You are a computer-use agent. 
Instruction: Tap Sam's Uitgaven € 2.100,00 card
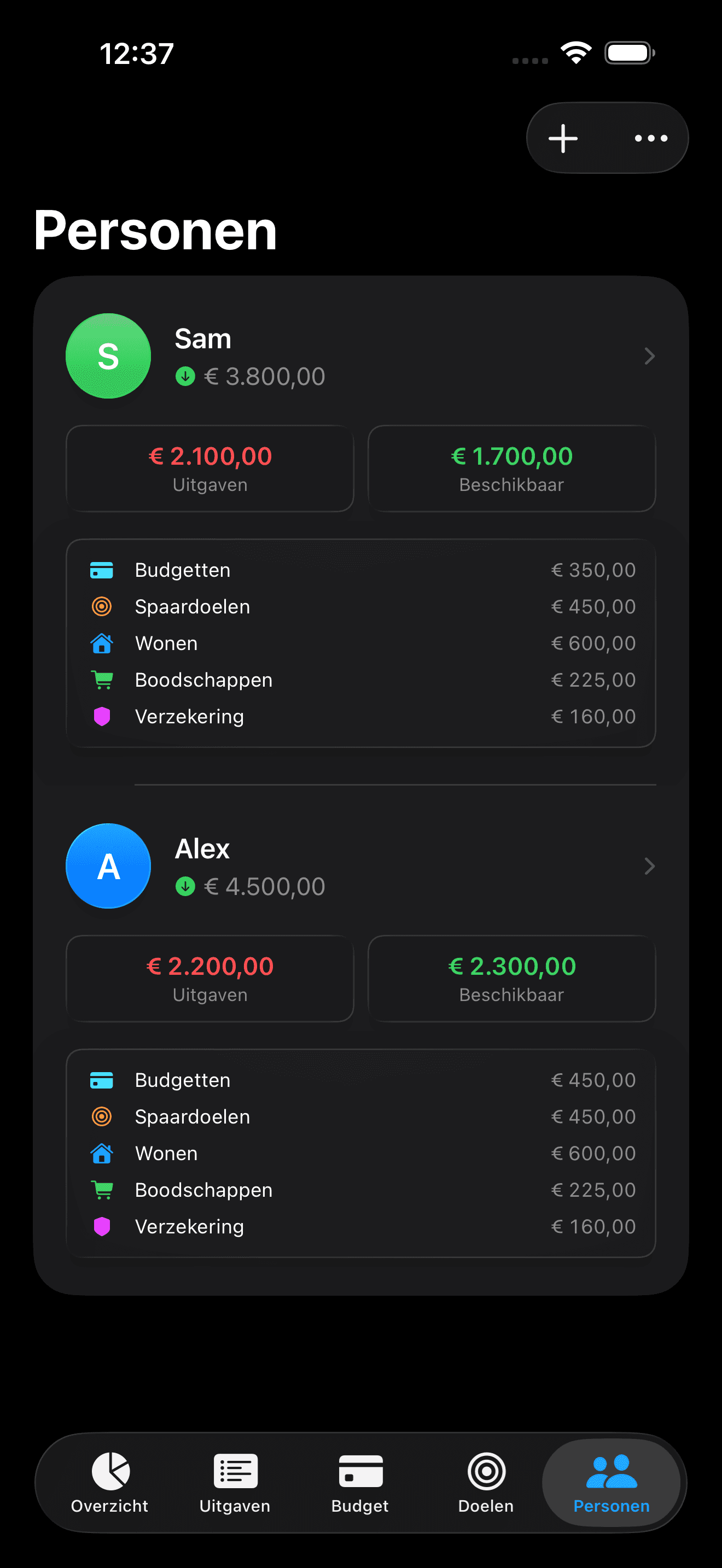210,469
